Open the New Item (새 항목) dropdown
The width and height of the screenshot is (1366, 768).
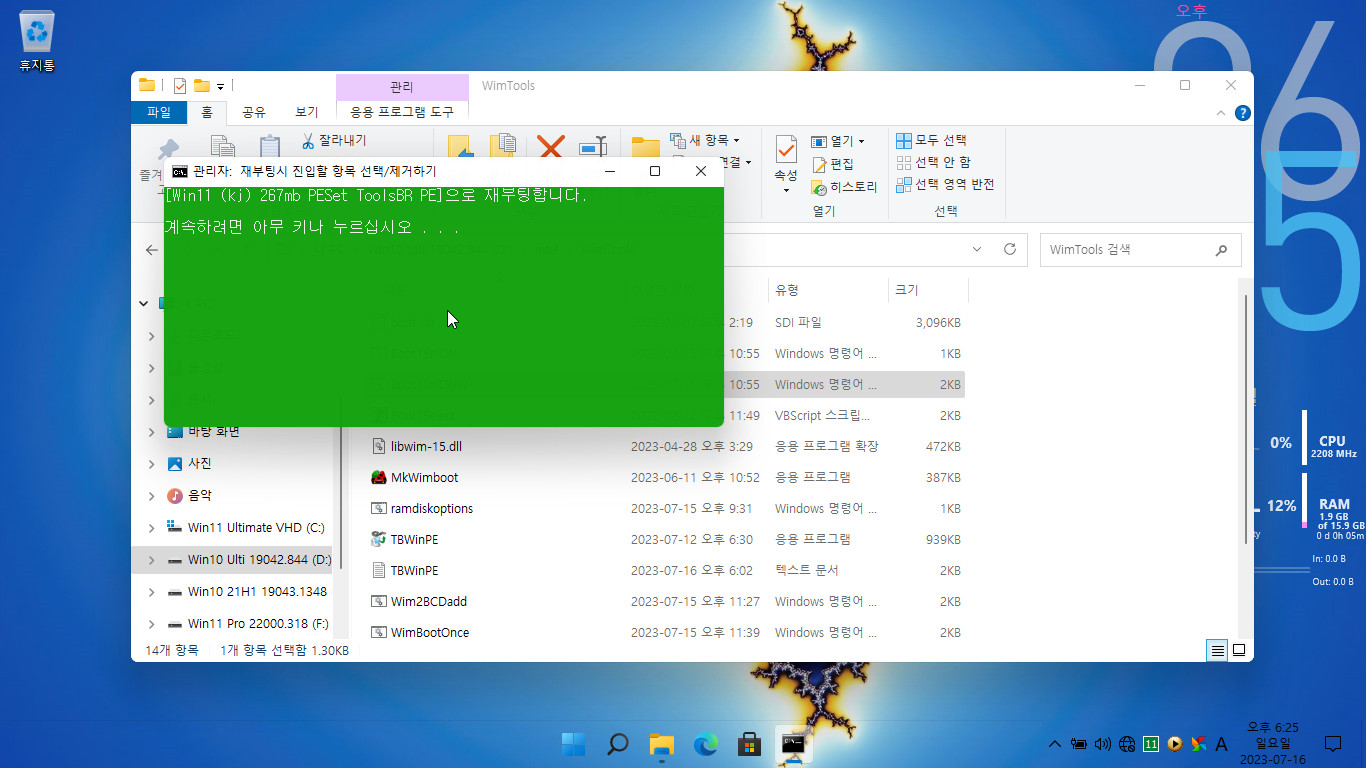(705, 140)
